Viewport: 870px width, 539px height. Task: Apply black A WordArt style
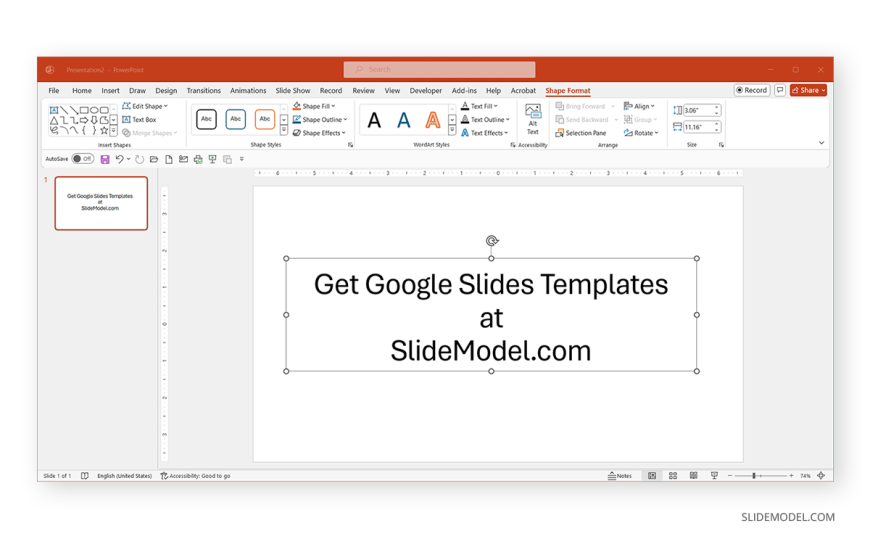coord(375,120)
